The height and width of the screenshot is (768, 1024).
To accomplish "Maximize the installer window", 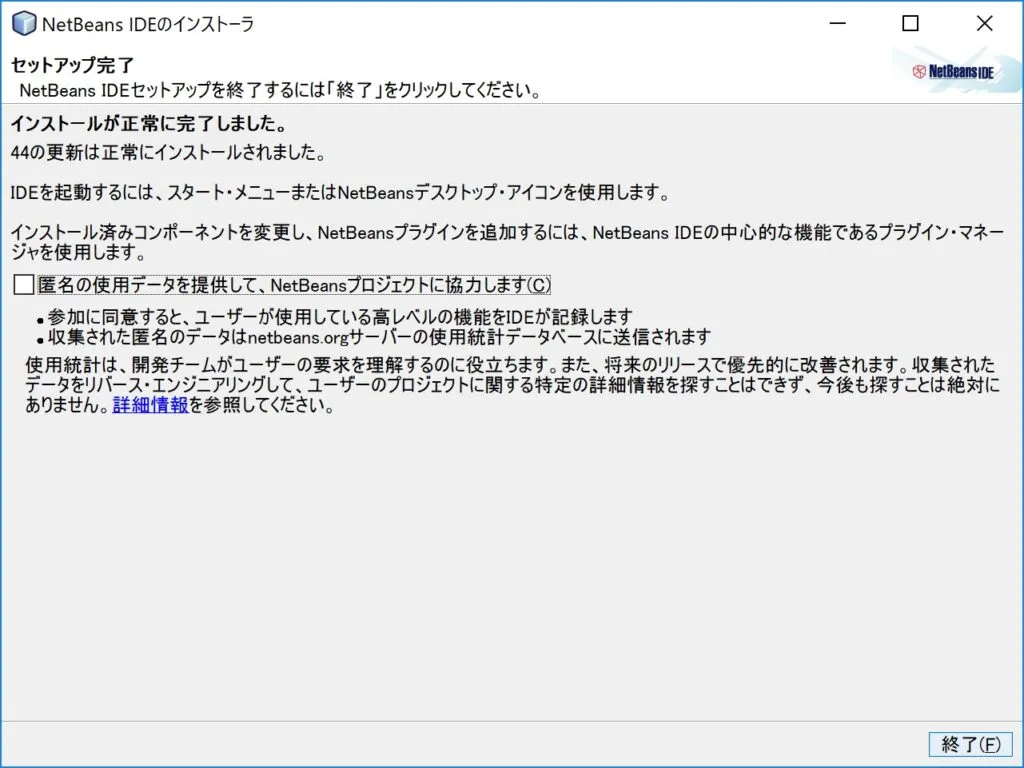I will point(910,24).
